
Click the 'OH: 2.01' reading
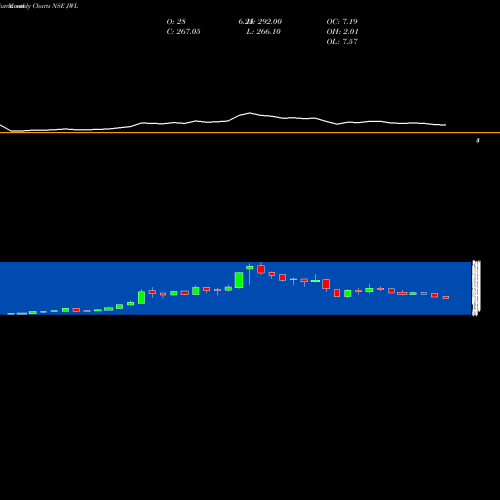pos(342,31)
